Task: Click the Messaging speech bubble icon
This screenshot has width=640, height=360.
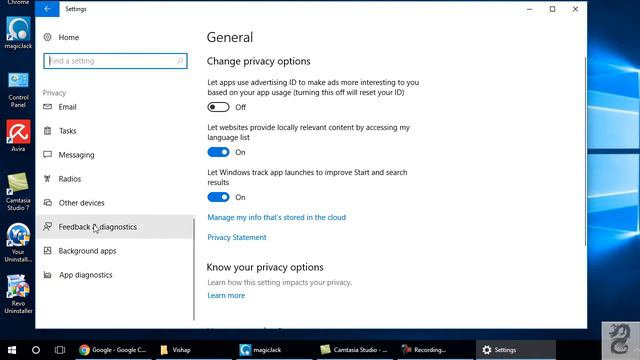Action: pos(48,154)
